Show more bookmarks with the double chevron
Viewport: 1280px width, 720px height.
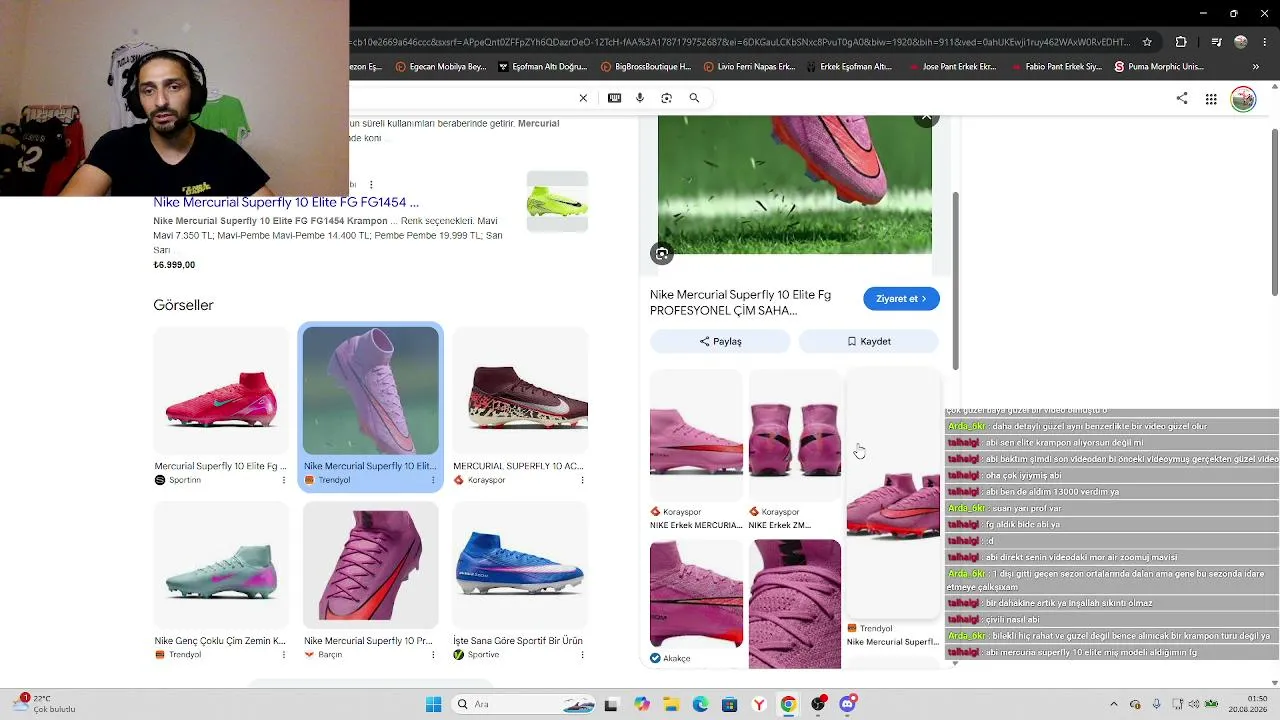[x=1256, y=67]
